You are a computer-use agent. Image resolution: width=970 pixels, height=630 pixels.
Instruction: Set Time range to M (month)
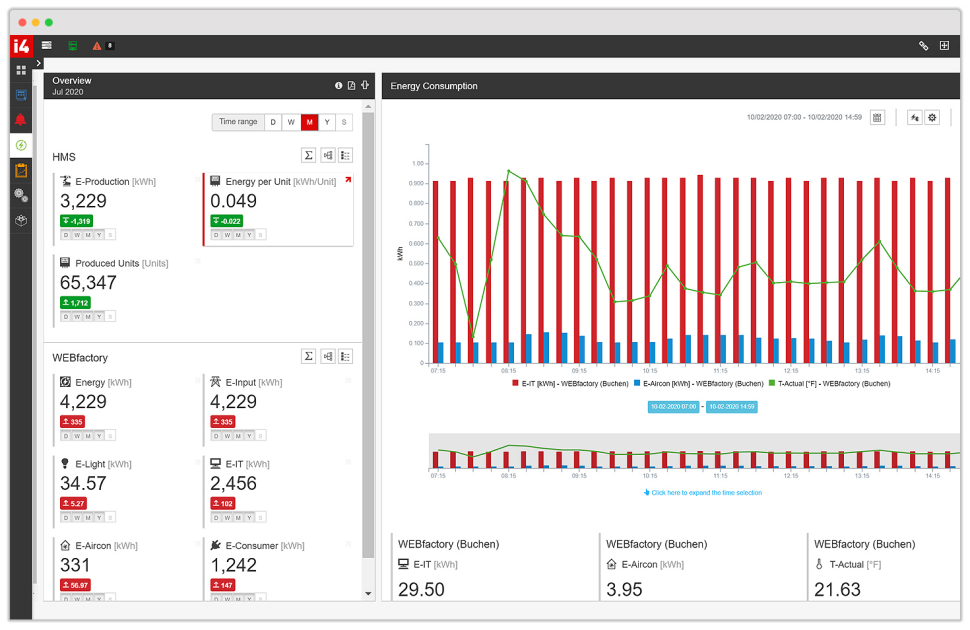click(x=309, y=122)
